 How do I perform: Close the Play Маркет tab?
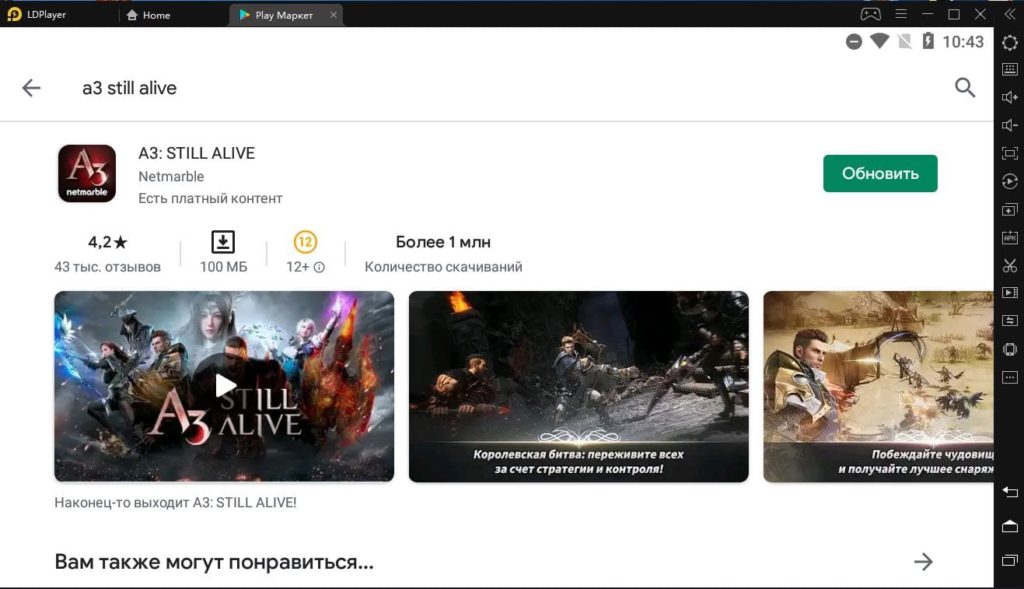333,14
